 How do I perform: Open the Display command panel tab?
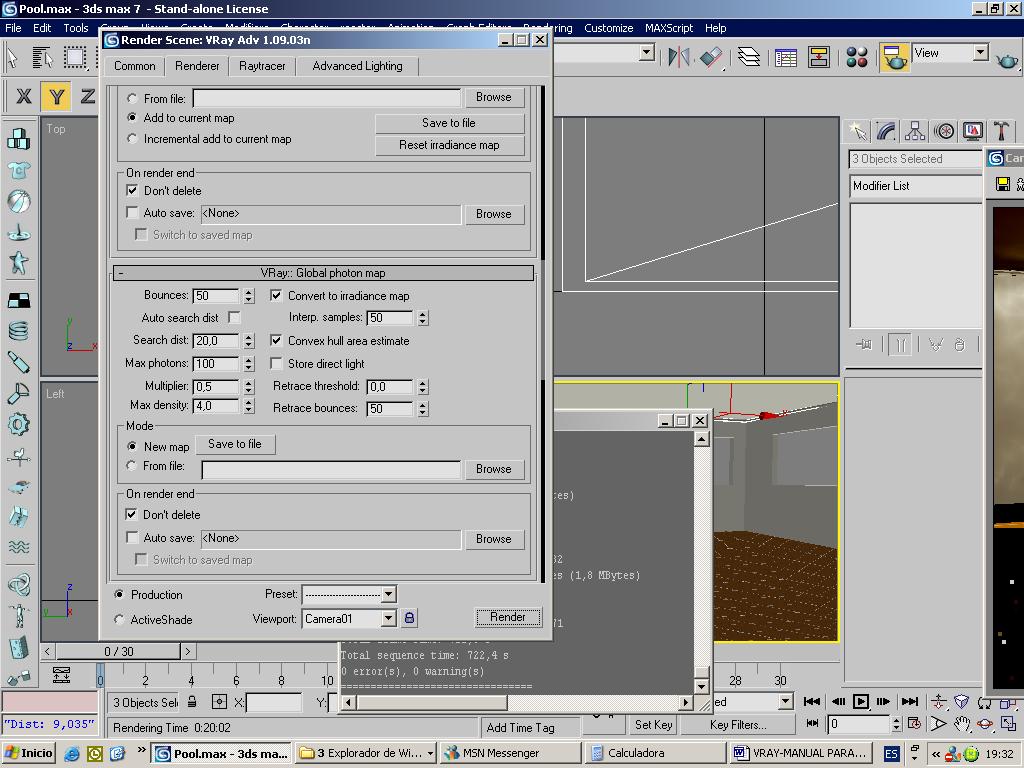coord(972,131)
